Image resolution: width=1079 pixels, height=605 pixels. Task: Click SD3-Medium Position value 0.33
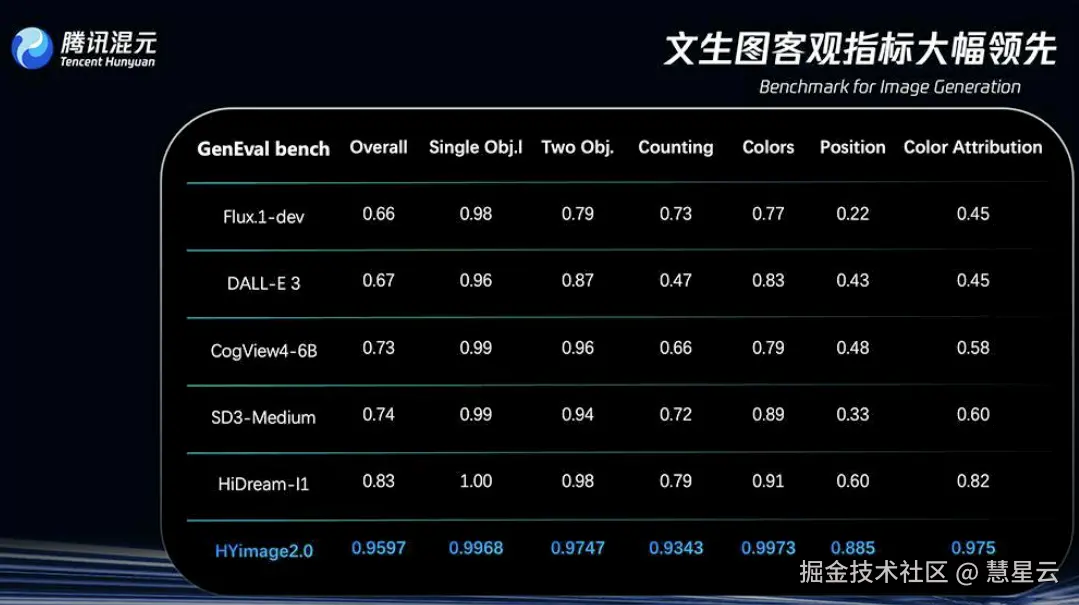(853, 415)
